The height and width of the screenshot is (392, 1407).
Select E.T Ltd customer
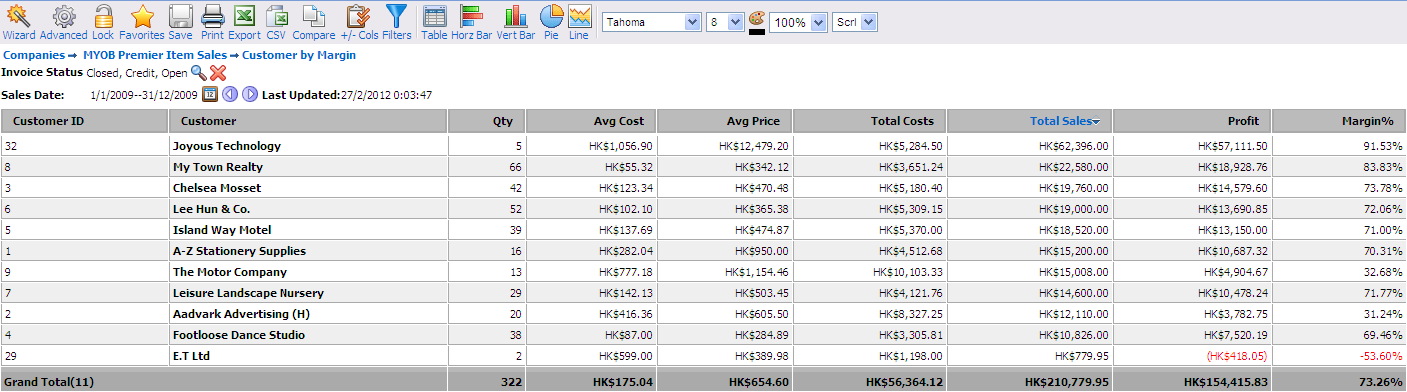191,356
